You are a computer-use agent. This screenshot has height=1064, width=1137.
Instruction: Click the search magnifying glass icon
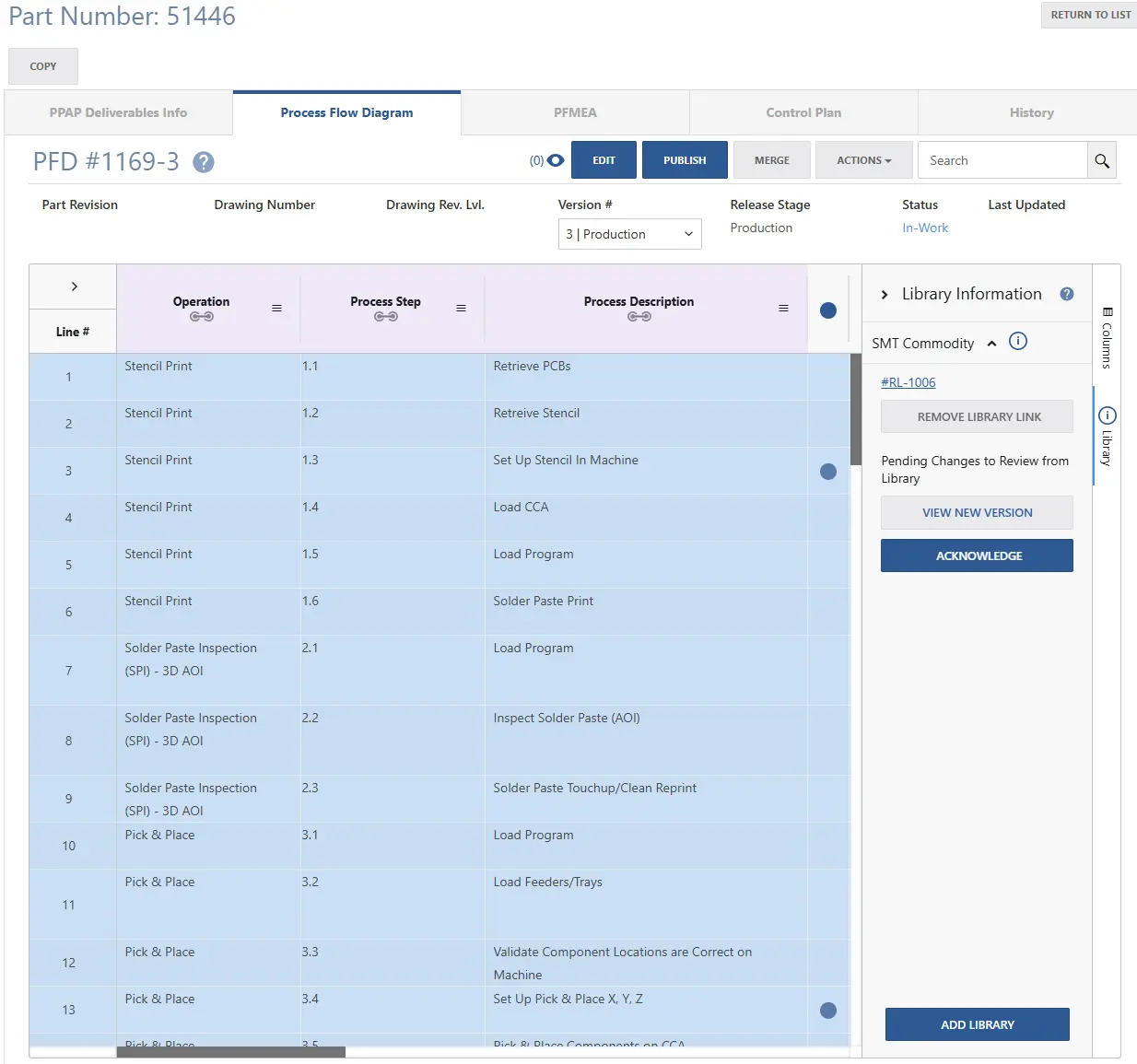(x=1102, y=159)
